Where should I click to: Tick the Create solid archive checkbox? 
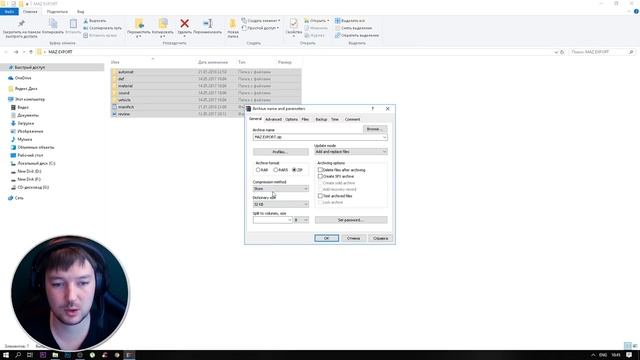[320, 183]
